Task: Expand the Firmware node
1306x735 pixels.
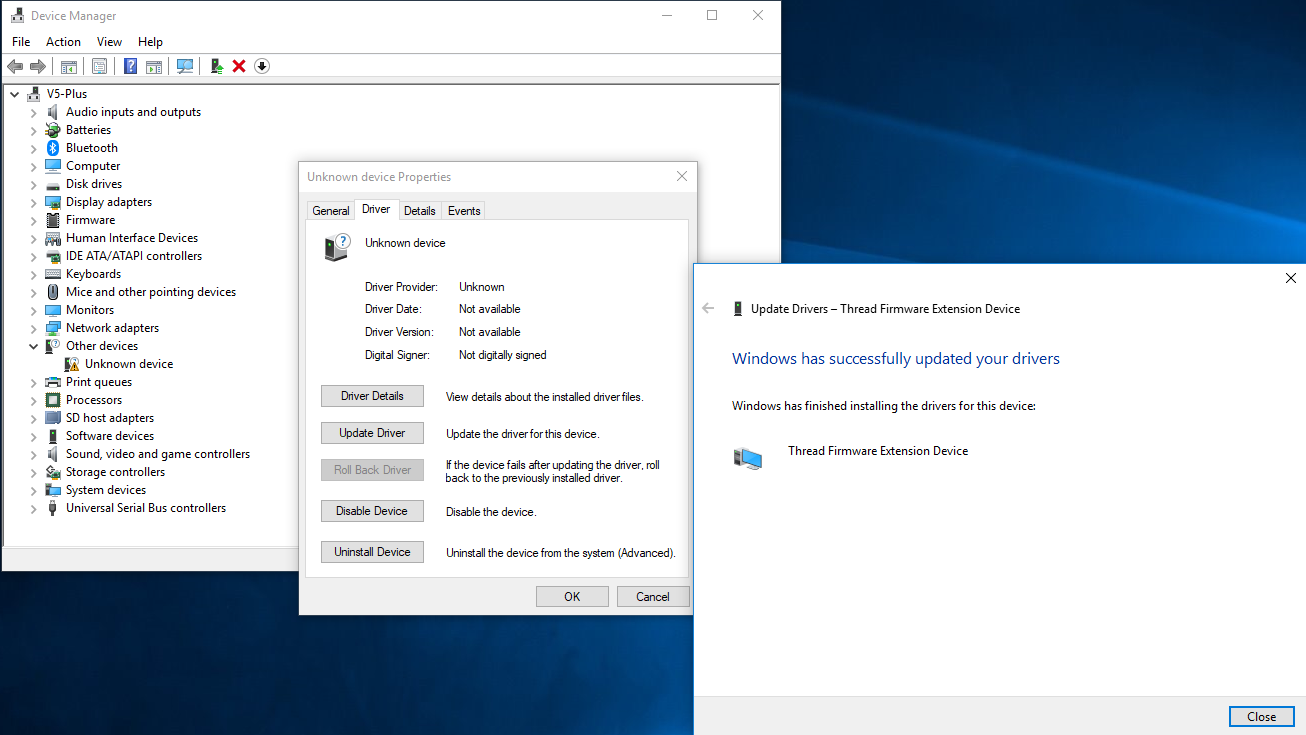Action: click(33, 220)
